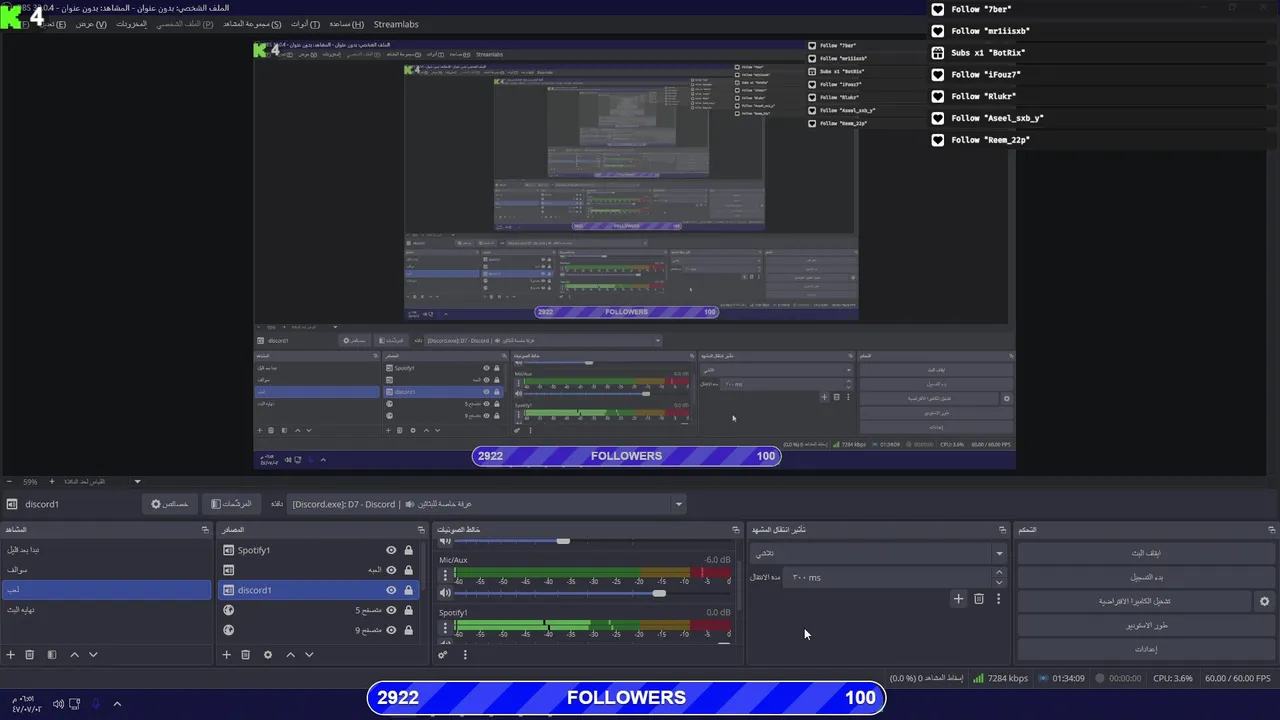
Task: Open Streamlabs menu
Action: pyautogui.click(x=396, y=24)
